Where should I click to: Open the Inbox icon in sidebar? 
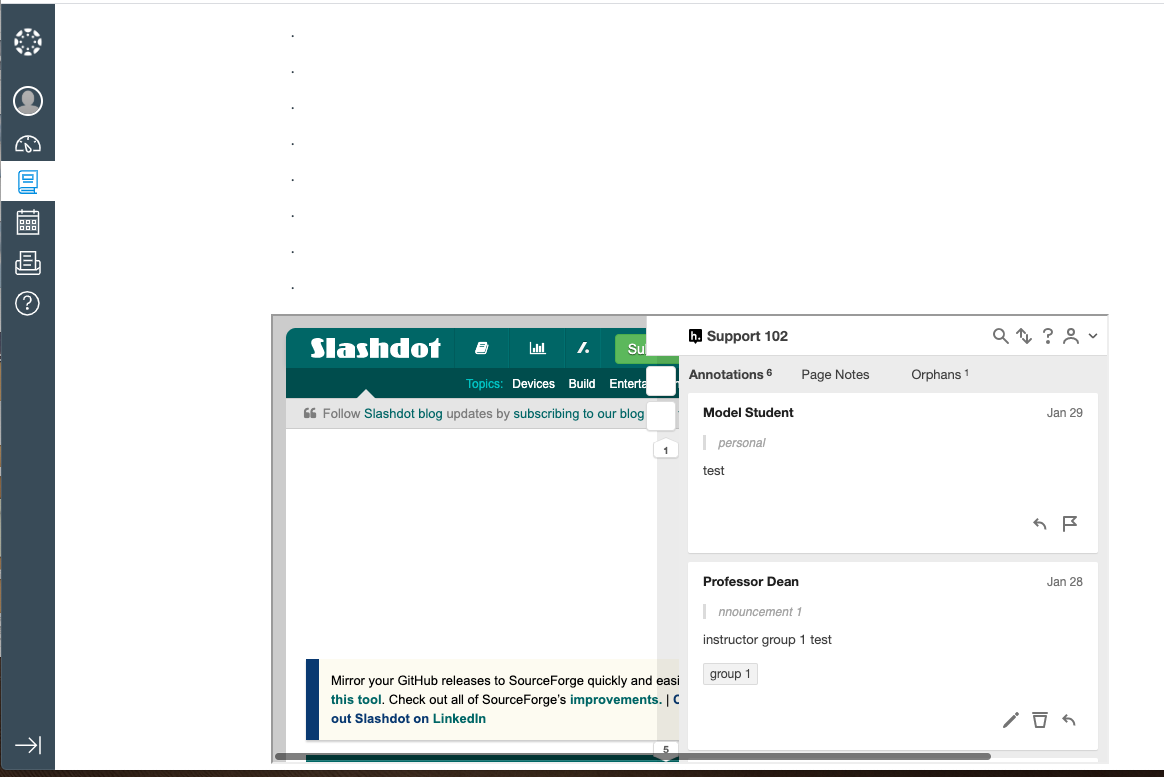click(x=27, y=263)
